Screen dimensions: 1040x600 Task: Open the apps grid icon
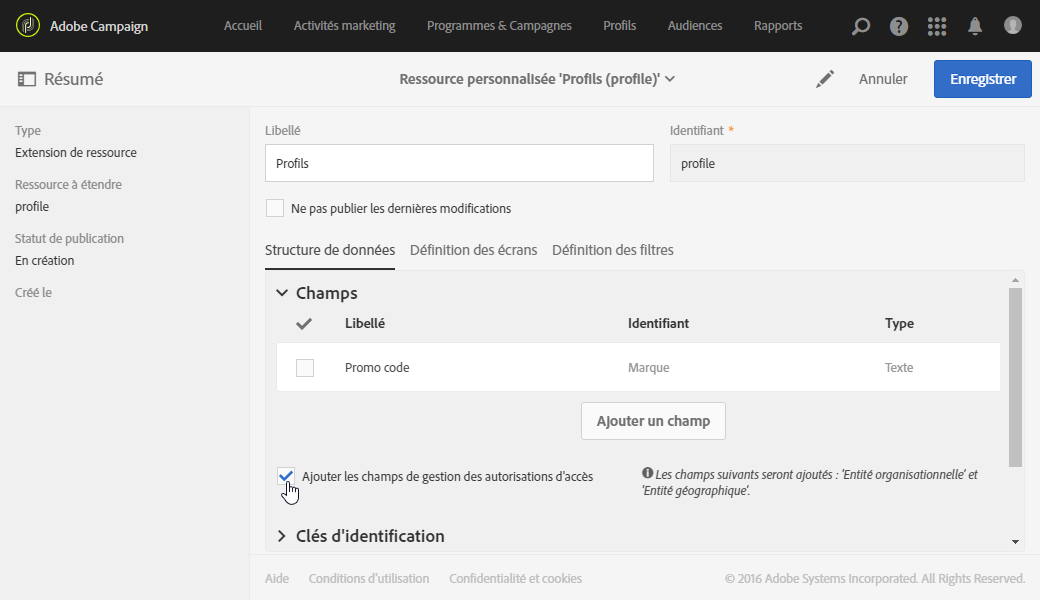[x=937, y=26]
